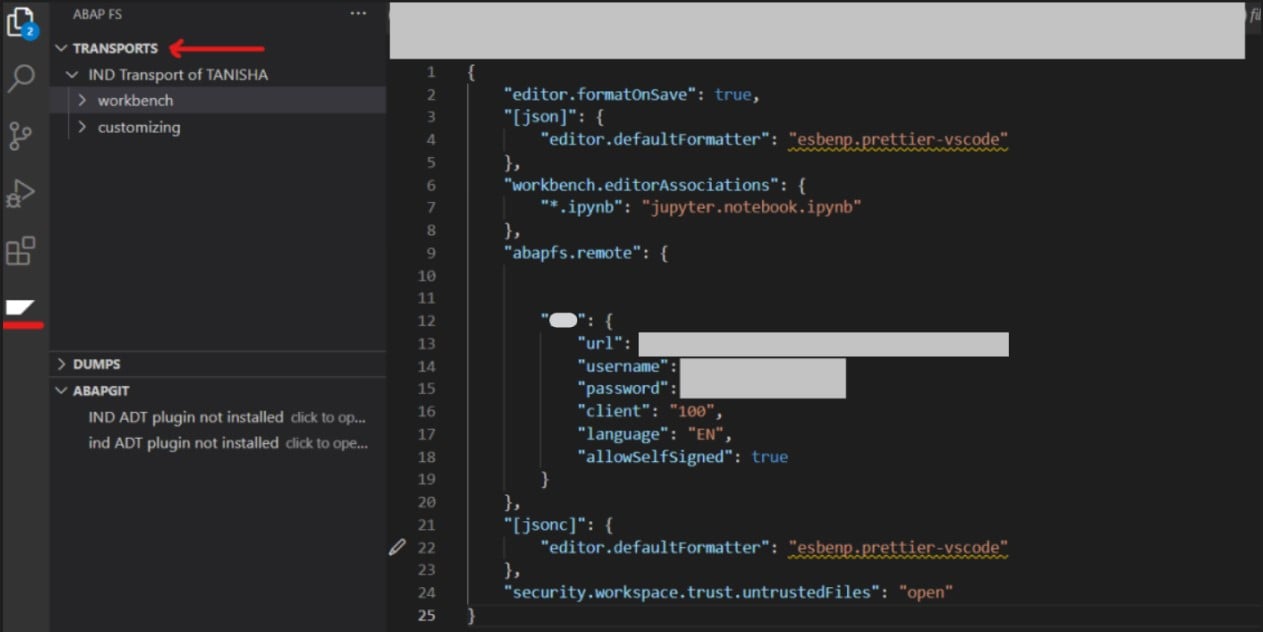The image size is (1263, 632).
Task: Expand the workbench tree node
Action: tap(84, 100)
